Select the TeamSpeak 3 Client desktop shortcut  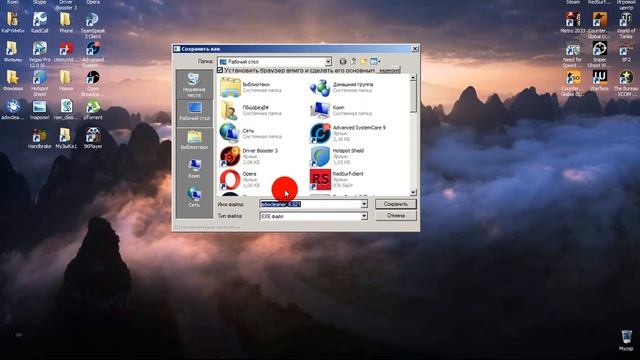93,25
